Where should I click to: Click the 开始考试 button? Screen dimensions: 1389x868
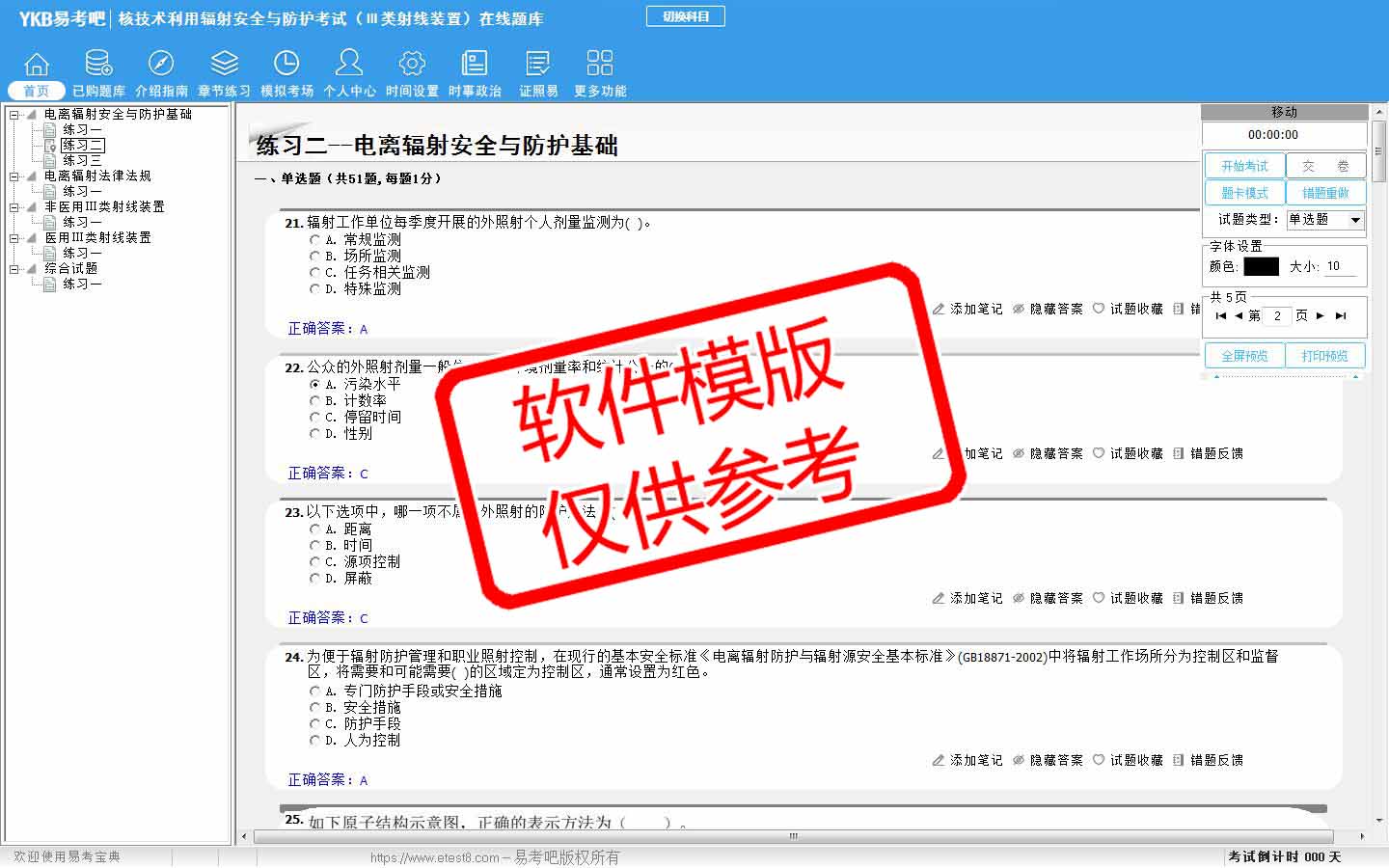1244,166
